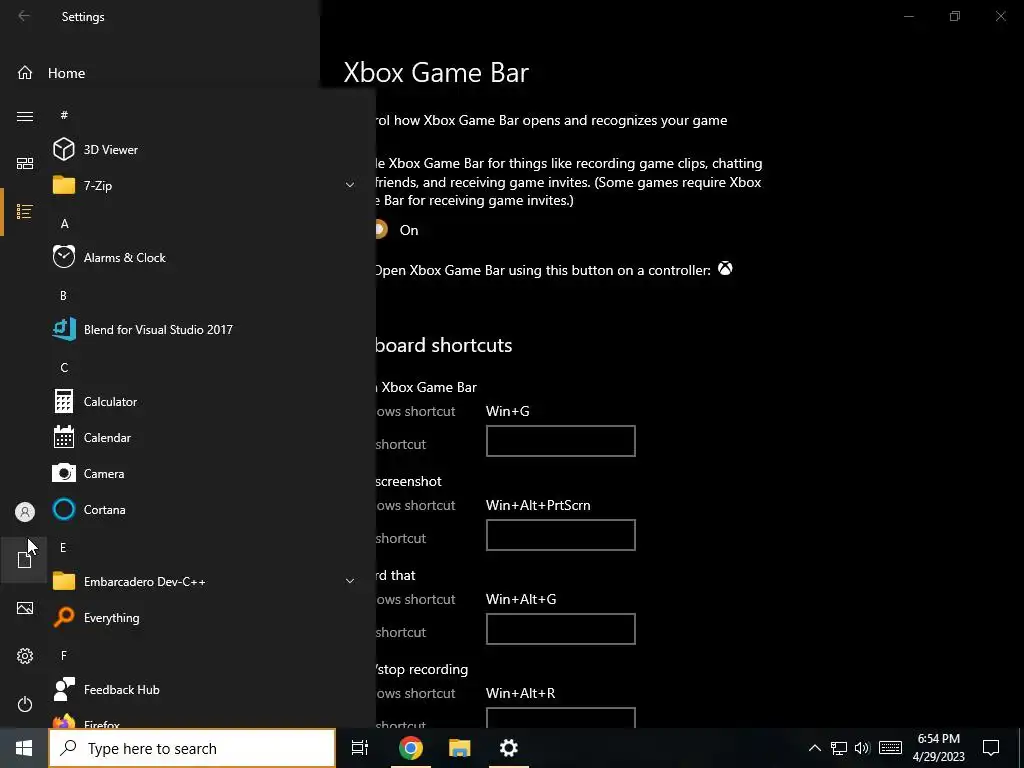Open the network status tray icon
This screenshot has width=1024, height=768.
[x=839, y=748]
